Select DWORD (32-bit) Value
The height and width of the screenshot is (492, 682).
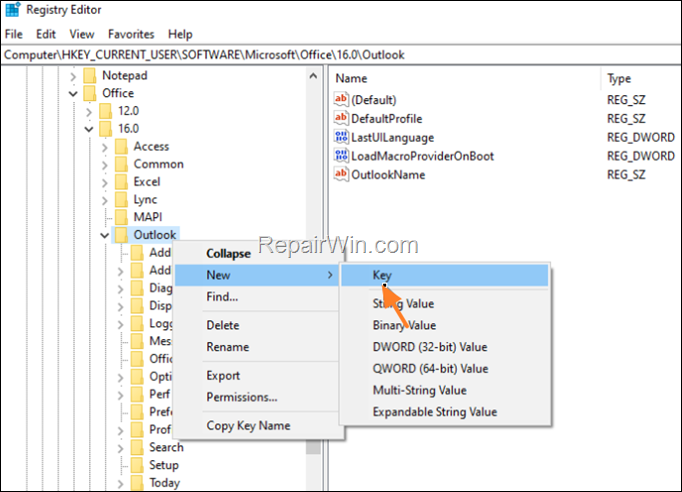point(445,347)
